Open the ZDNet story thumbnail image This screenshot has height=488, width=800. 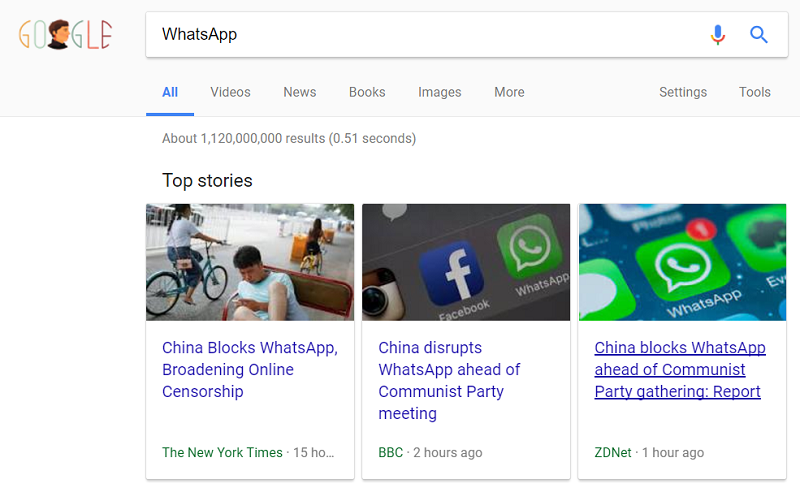(682, 262)
